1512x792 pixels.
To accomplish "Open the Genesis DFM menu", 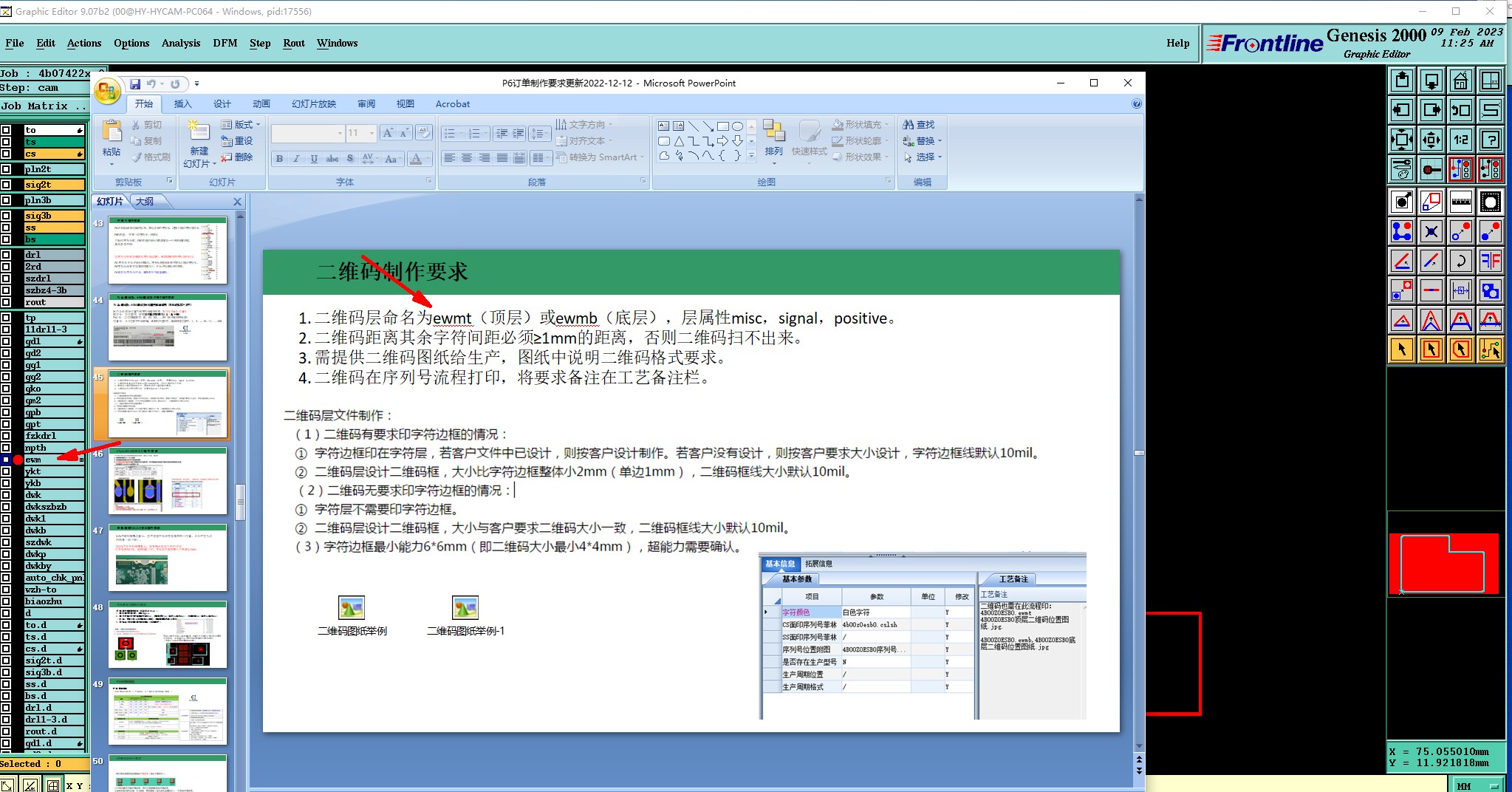I will point(225,43).
